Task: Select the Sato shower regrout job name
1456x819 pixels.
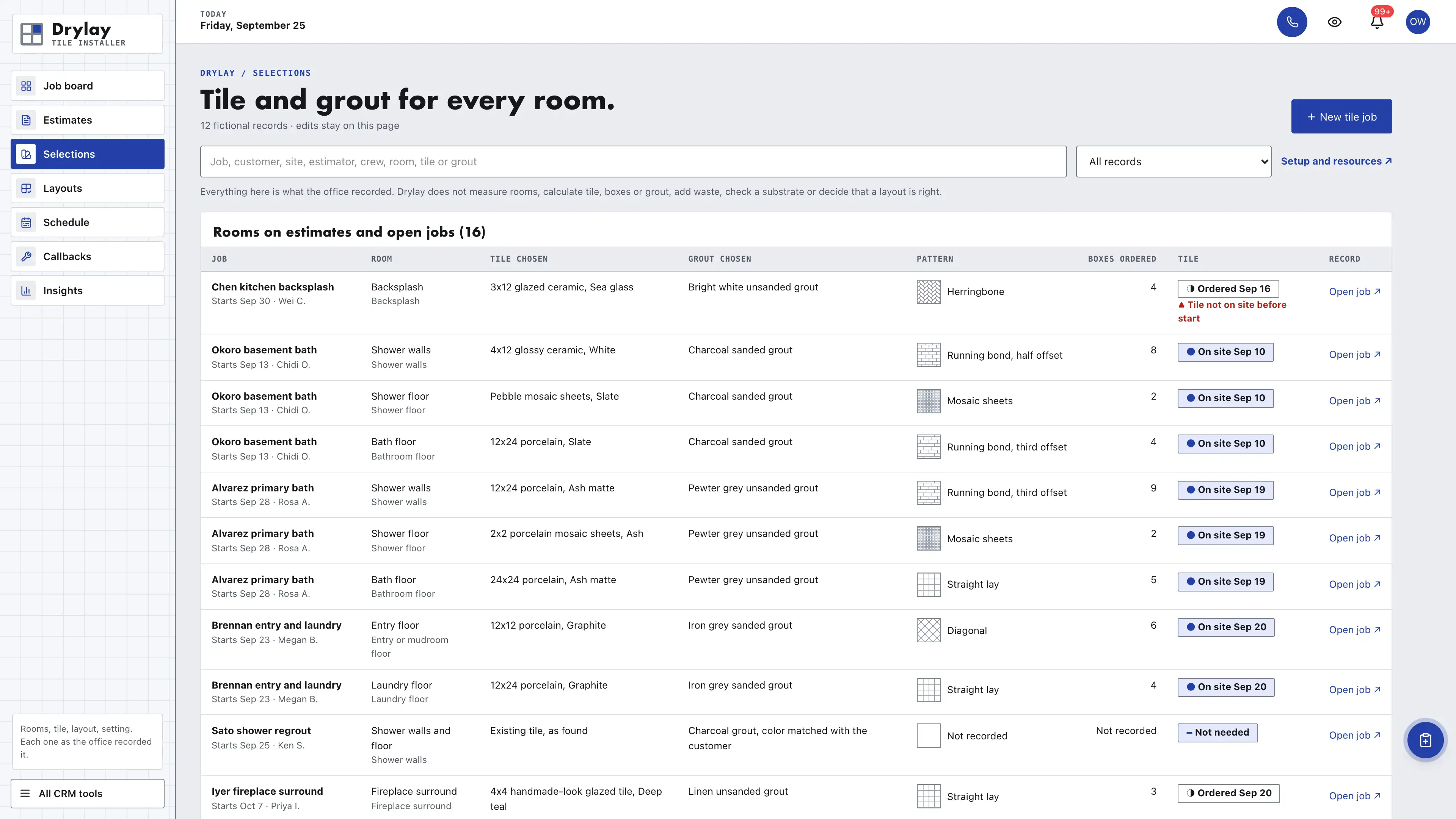Action: 261,731
